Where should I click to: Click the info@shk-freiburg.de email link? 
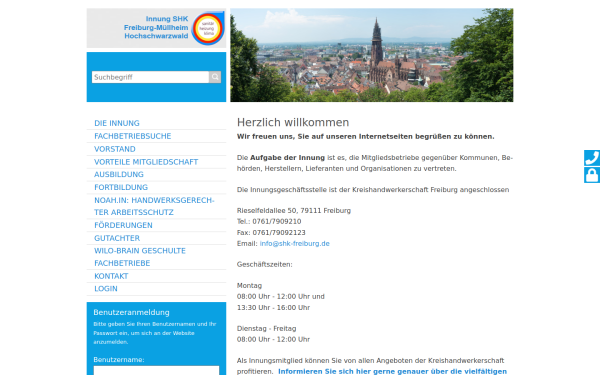click(x=294, y=243)
